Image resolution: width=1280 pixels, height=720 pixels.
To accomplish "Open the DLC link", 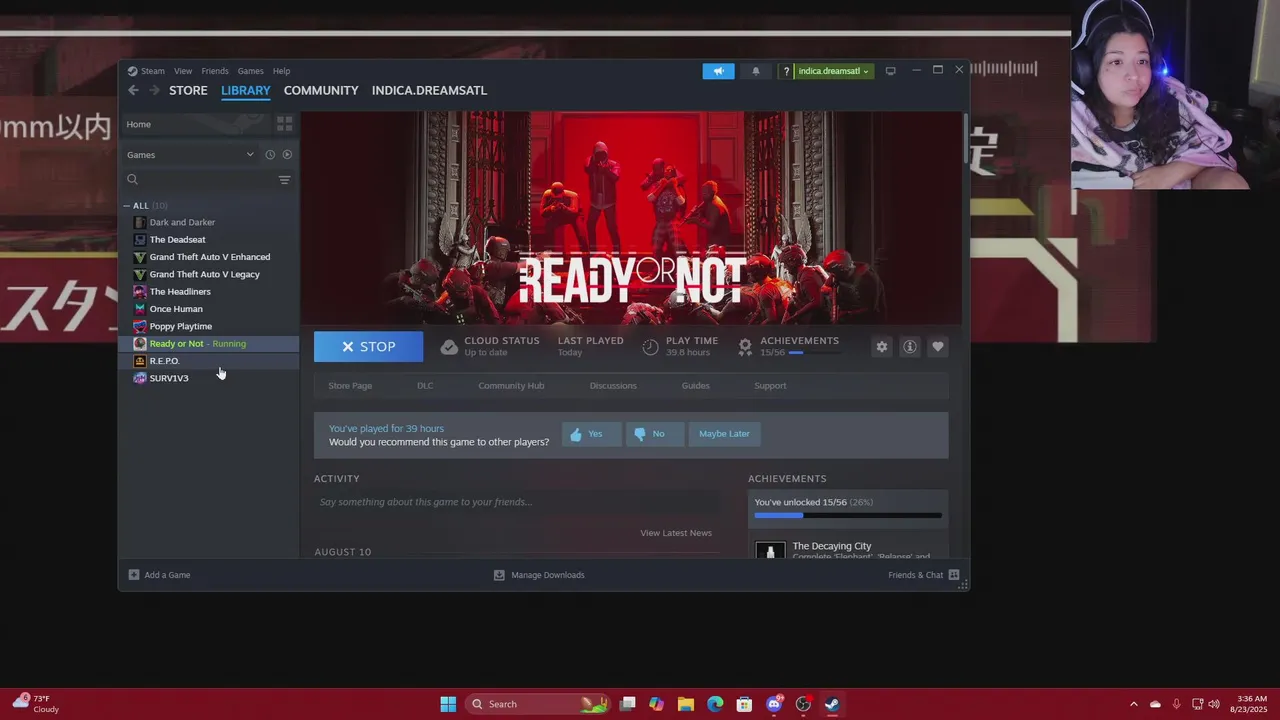I will tap(425, 386).
